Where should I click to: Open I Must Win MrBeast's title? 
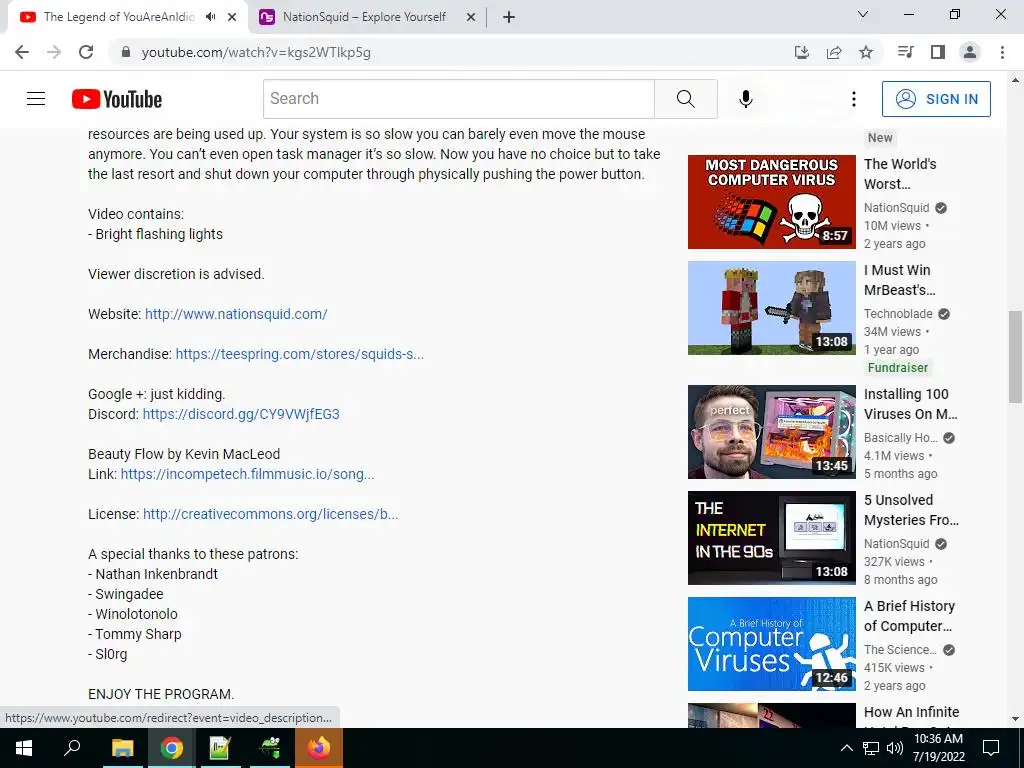tap(899, 280)
